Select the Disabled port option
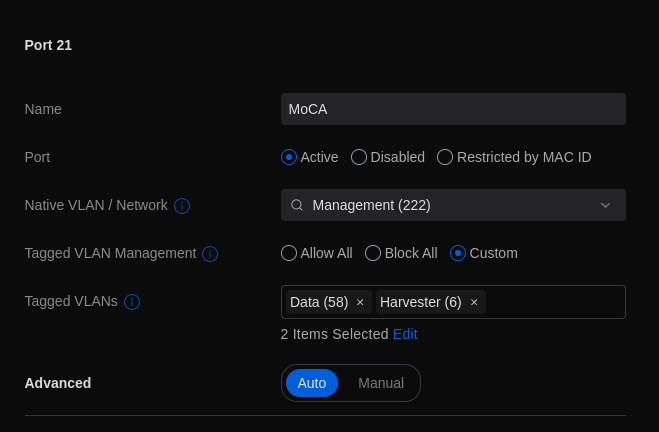 (359, 157)
